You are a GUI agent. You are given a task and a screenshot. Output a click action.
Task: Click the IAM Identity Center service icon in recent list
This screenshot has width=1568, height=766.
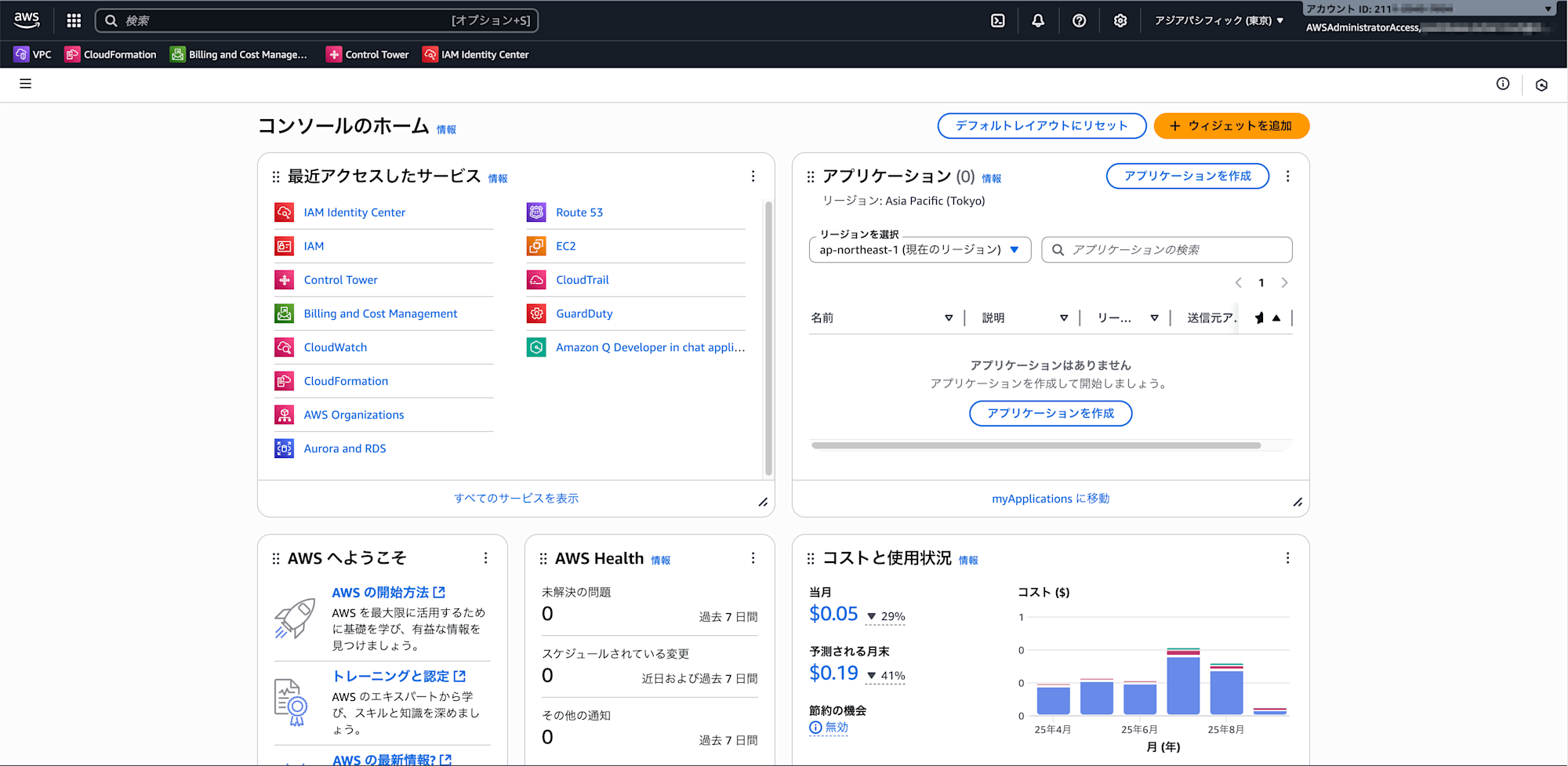pyautogui.click(x=284, y=212)
